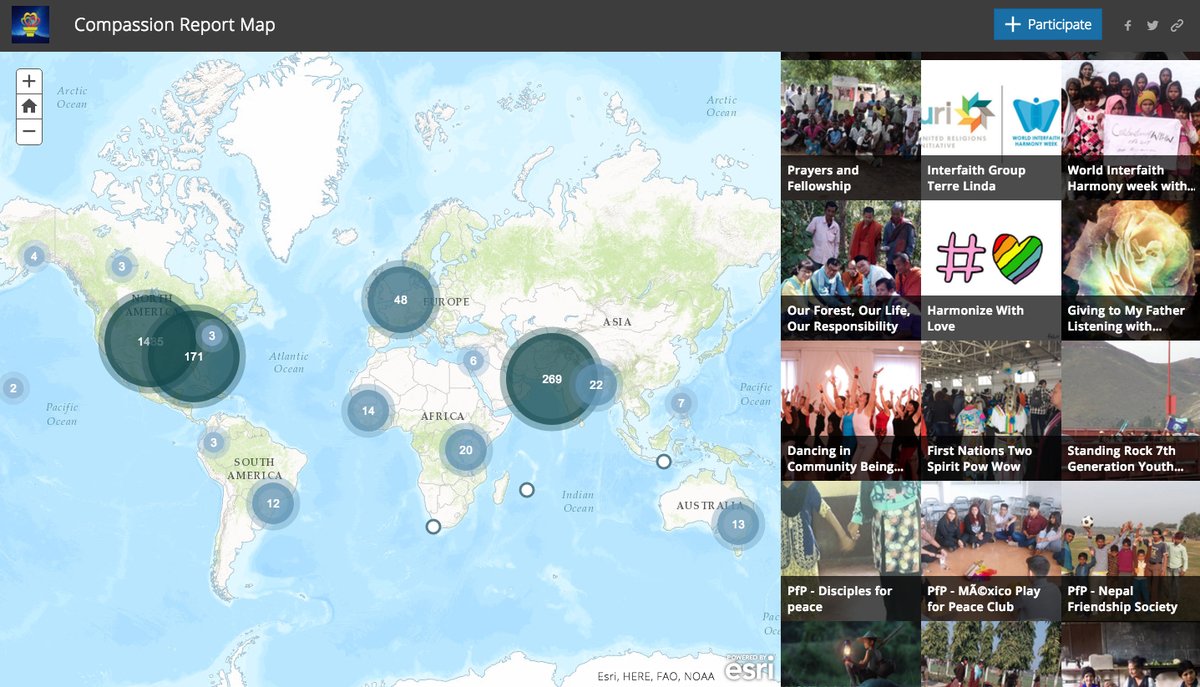Select the 4 cluster near Alaska

[x=34, y=257]
